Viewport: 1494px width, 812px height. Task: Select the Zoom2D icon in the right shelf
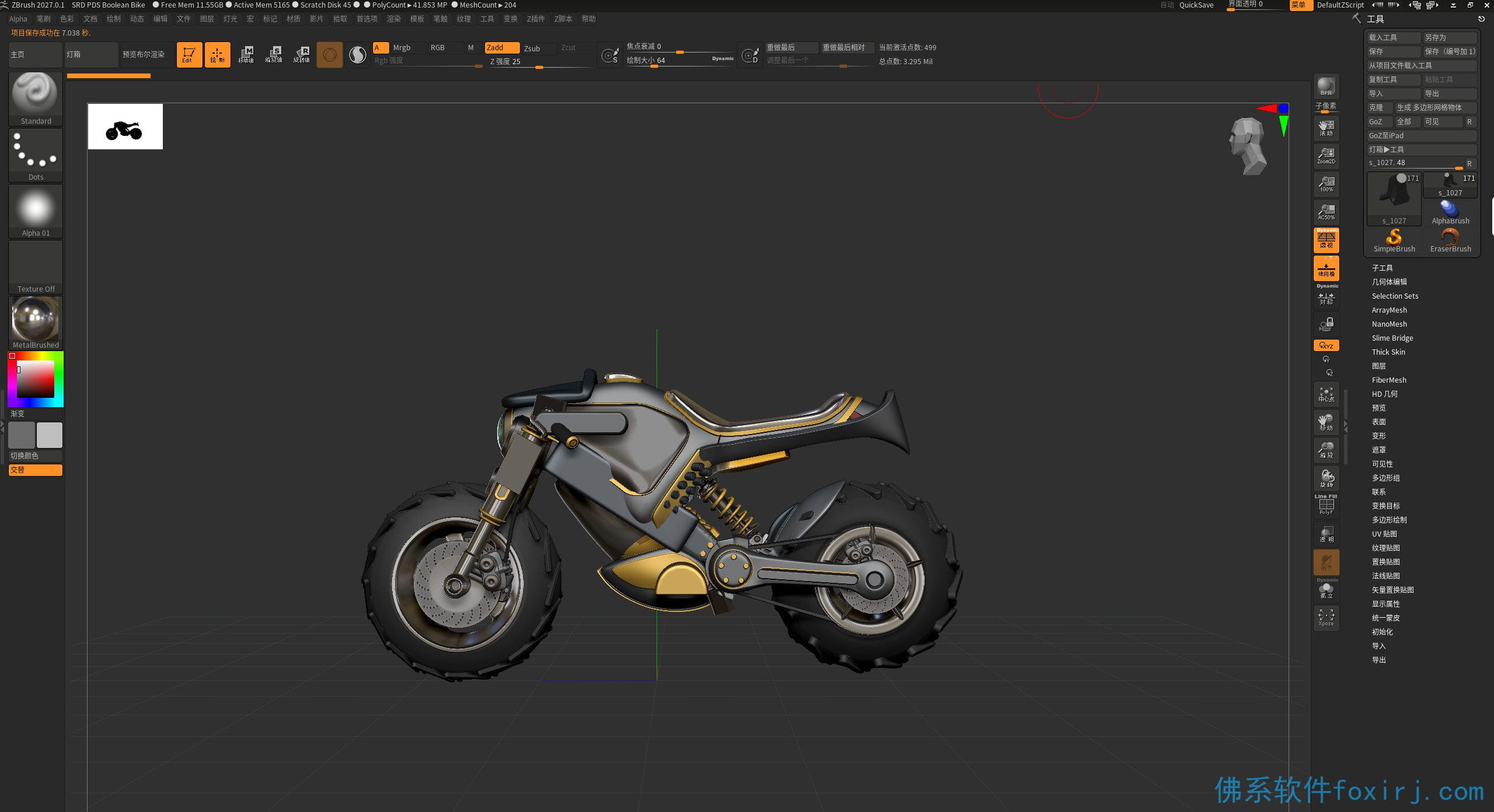[1326, 156]
